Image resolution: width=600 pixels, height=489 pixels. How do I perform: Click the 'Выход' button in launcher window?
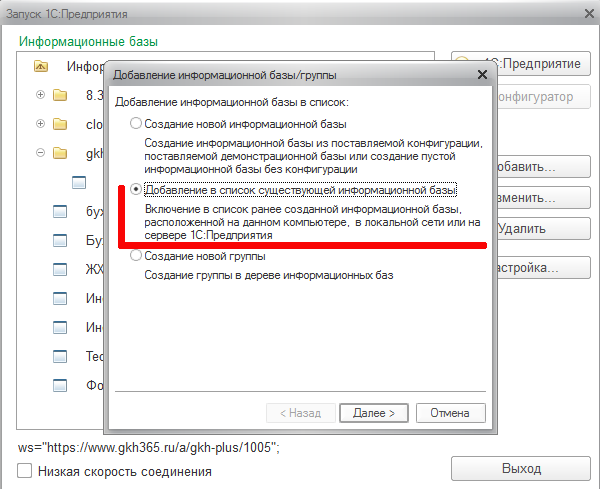click(x=521, y=468)
